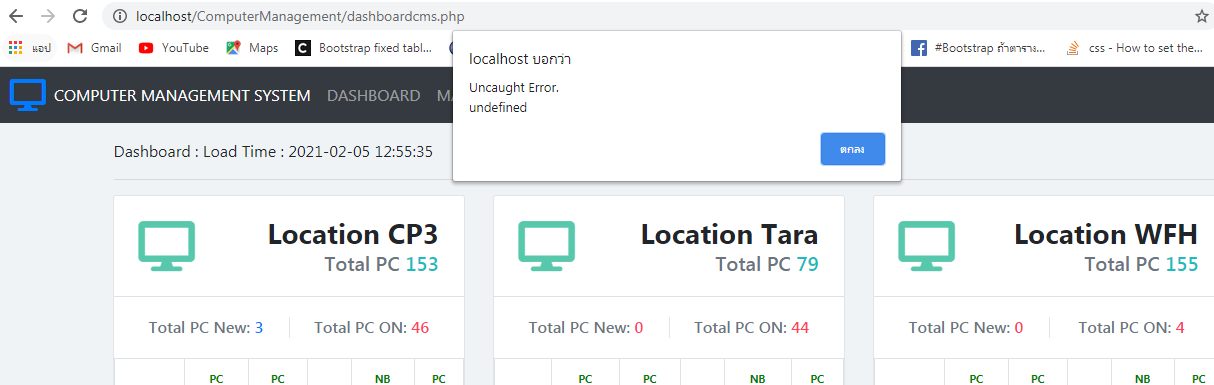The image size is (1214, 385).
Task: Open the Gmail bookmark
Action: [x=94, y=47]
